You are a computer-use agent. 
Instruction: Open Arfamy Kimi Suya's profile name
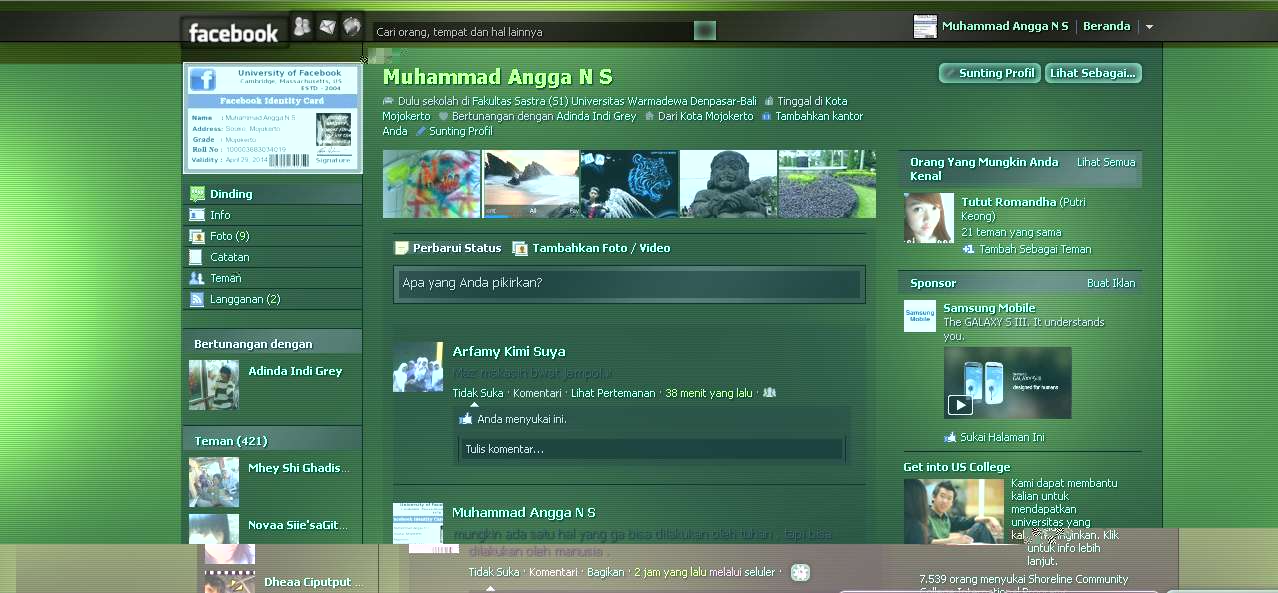click(509, 352)
